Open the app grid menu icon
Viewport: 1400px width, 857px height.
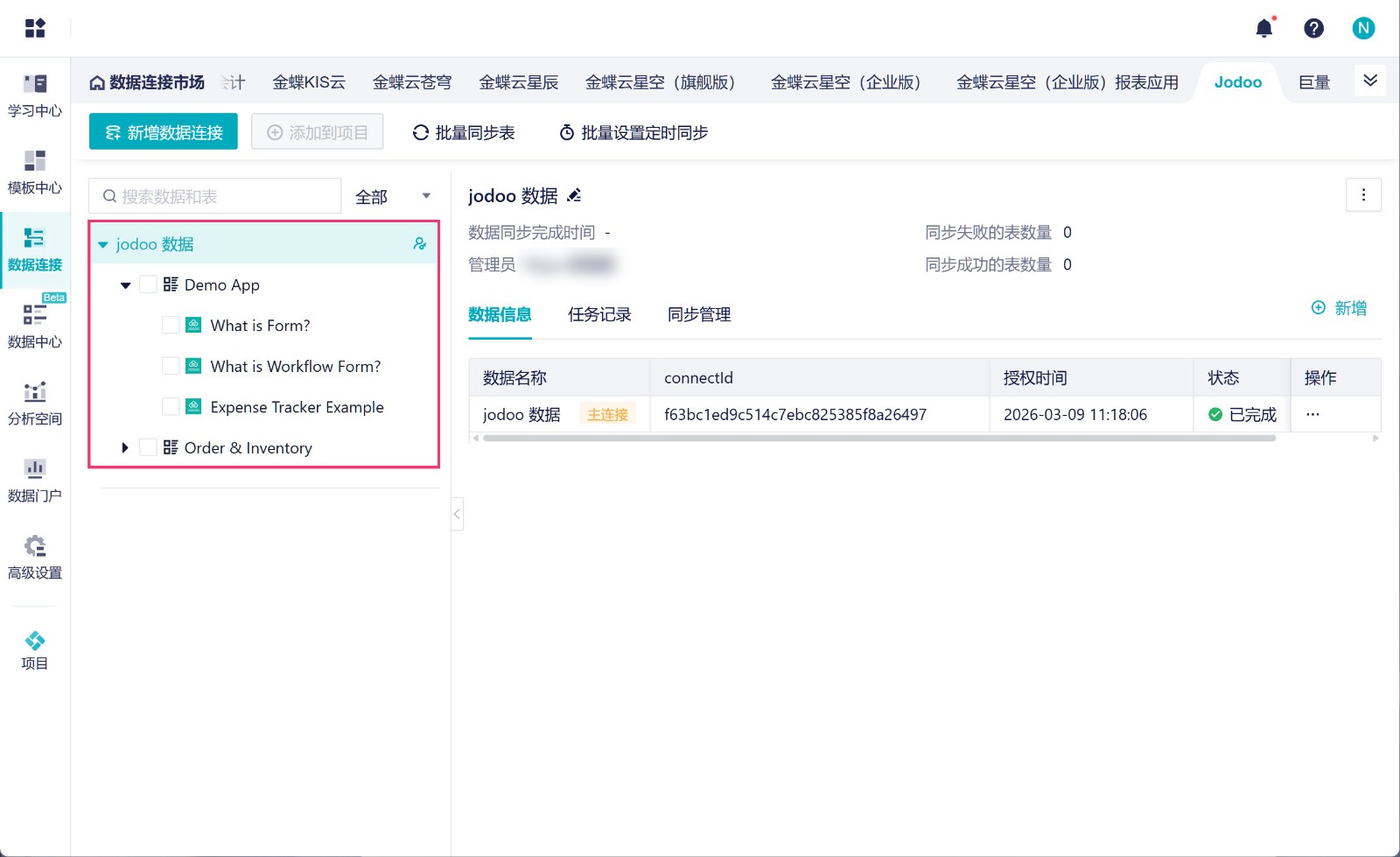click(x=35, y=28)
